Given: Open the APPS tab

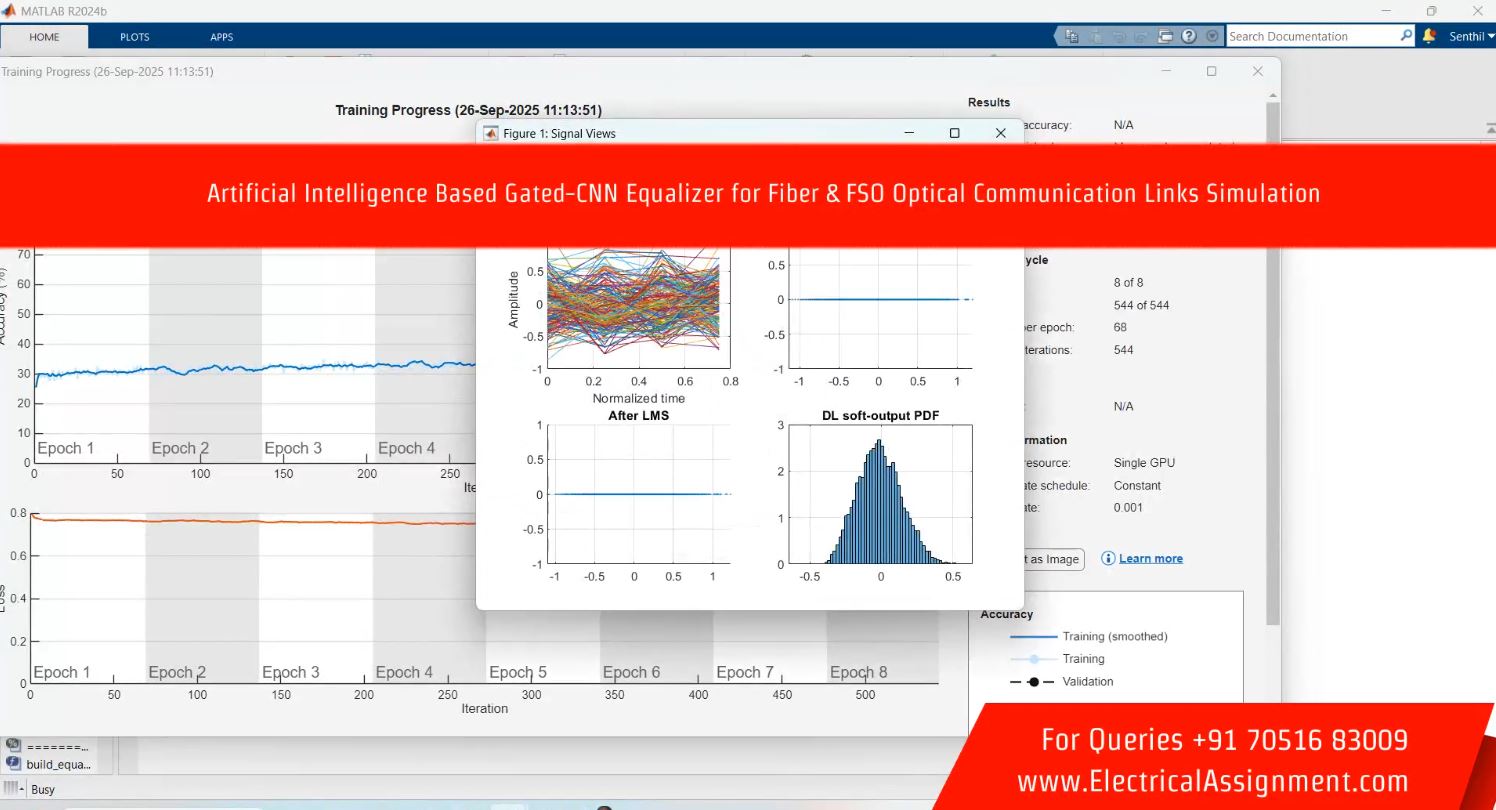Looking at the screenshot, I should coord(221,37).
